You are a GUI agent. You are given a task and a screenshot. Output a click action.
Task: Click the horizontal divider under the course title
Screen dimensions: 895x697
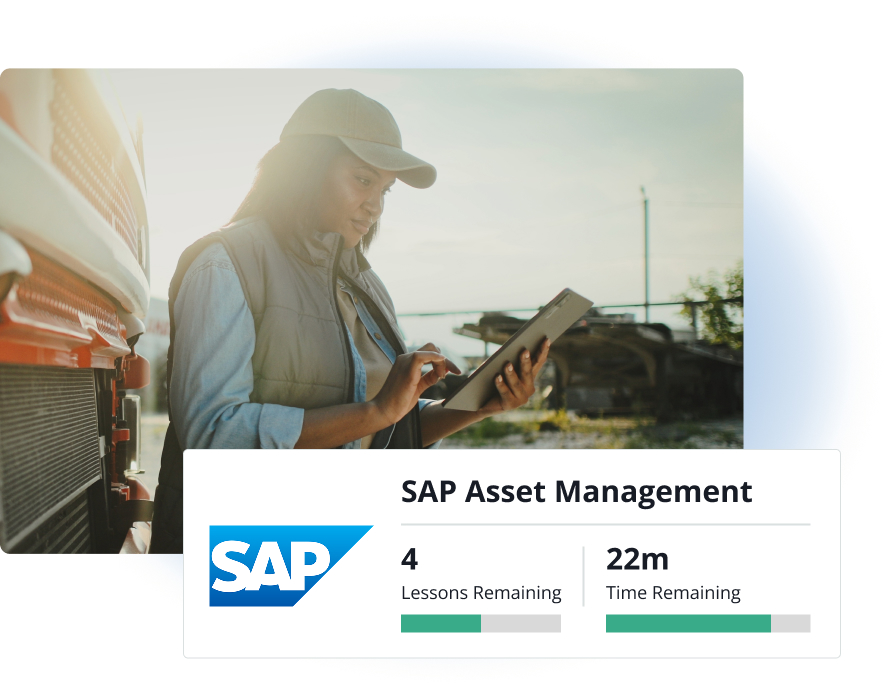[x=605, y=524]
